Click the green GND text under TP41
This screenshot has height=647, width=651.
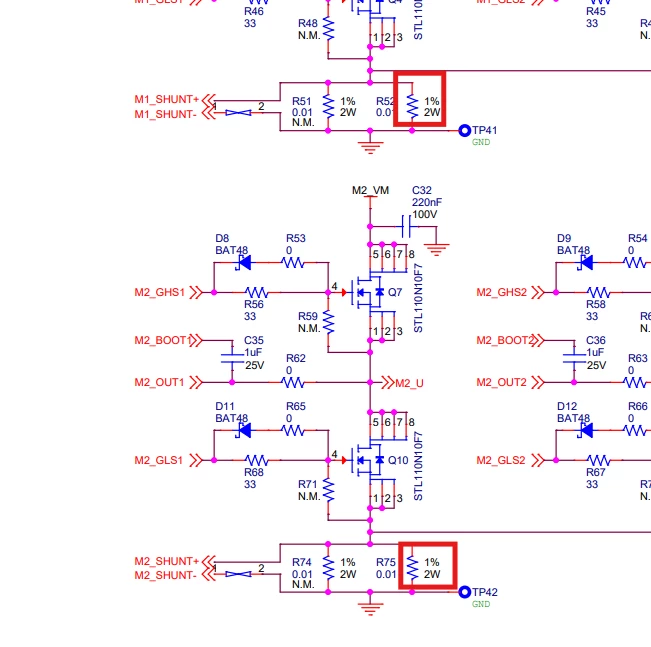pos(481,142)
